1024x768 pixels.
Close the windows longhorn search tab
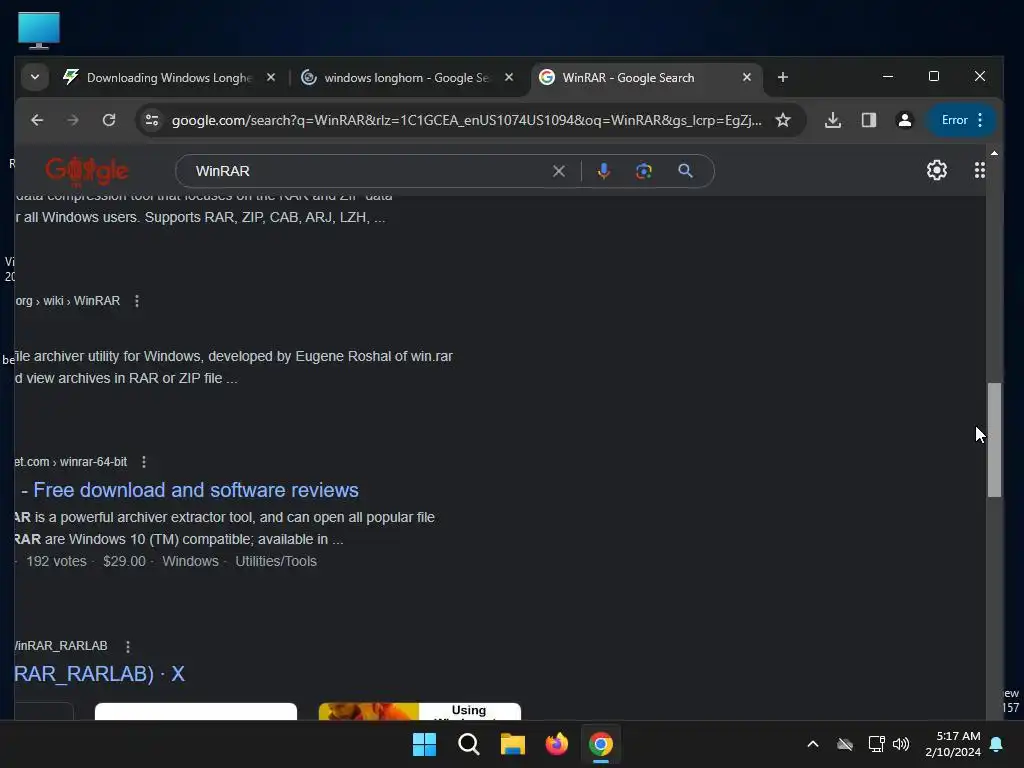pos(509,78)
